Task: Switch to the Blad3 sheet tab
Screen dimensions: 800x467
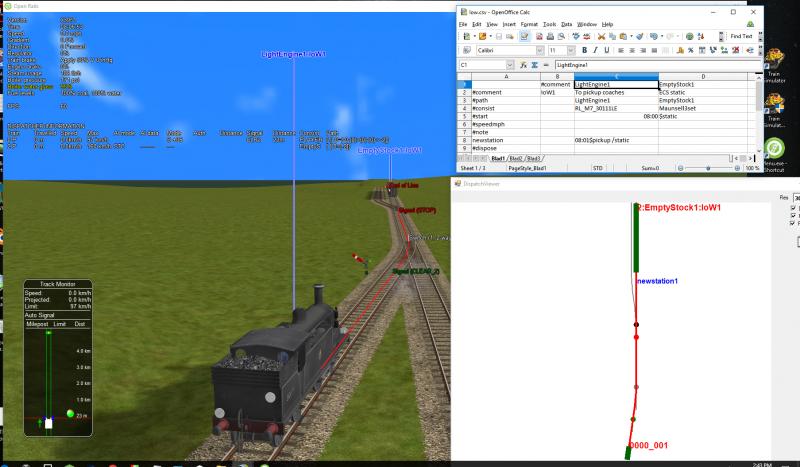Action: coord(533,158)
